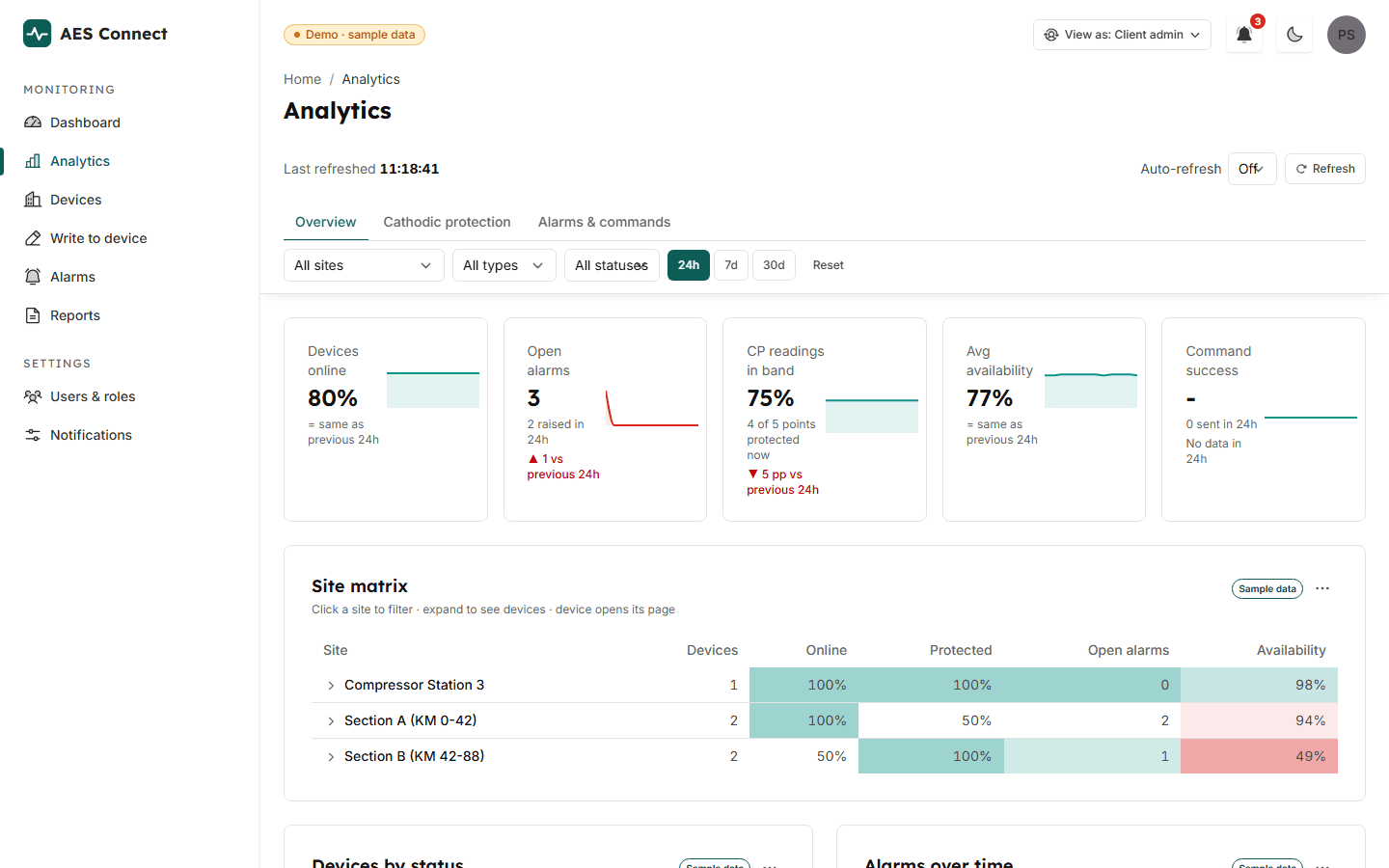1389x868 pixels.
Task: Expand the Compressor Station 3 row
Action: click(x=331, y=686)
